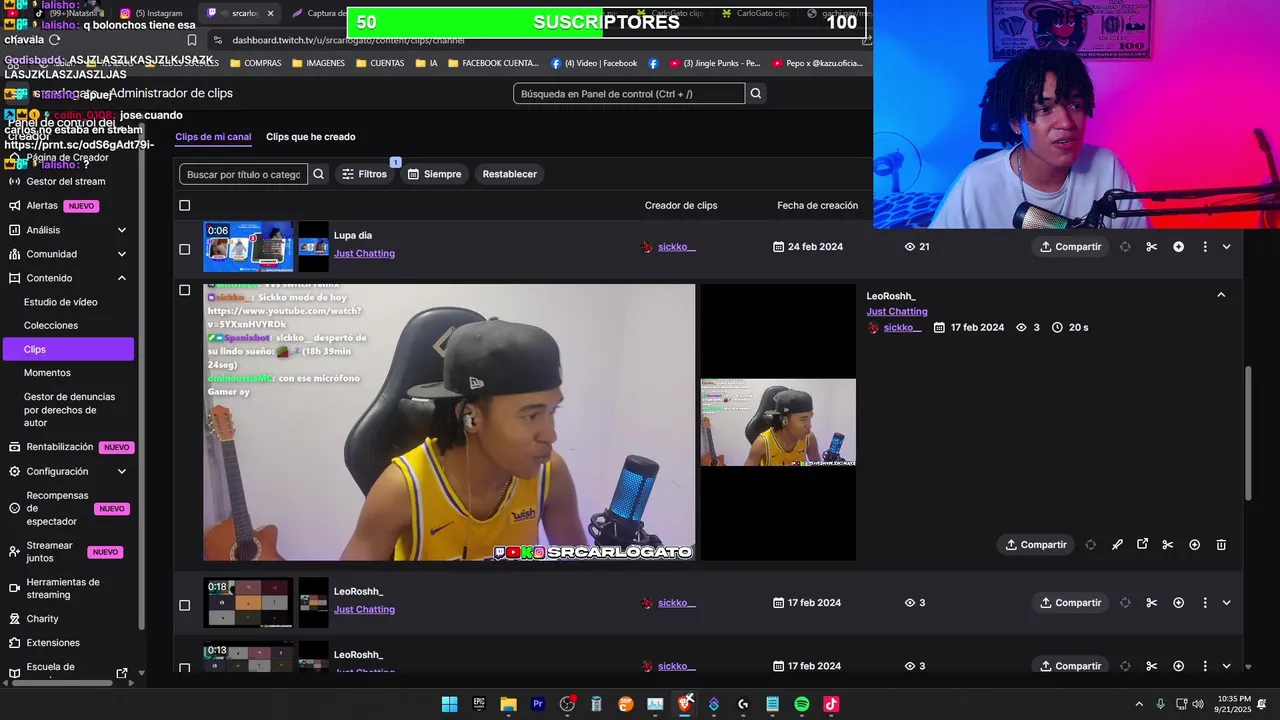Expand the Configuración sidebar section
The width and height of the screenshot is (1280, 720).
tap(122, 471)
